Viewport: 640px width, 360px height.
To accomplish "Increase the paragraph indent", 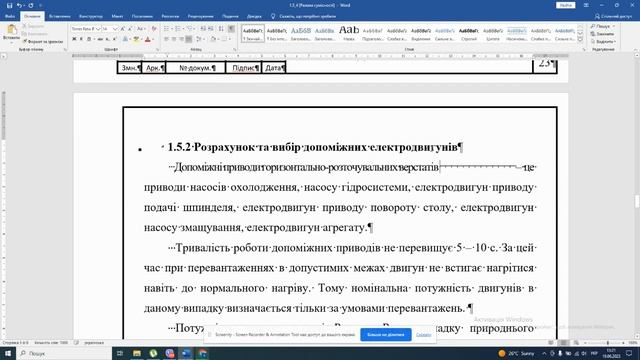I will point(211,29).
